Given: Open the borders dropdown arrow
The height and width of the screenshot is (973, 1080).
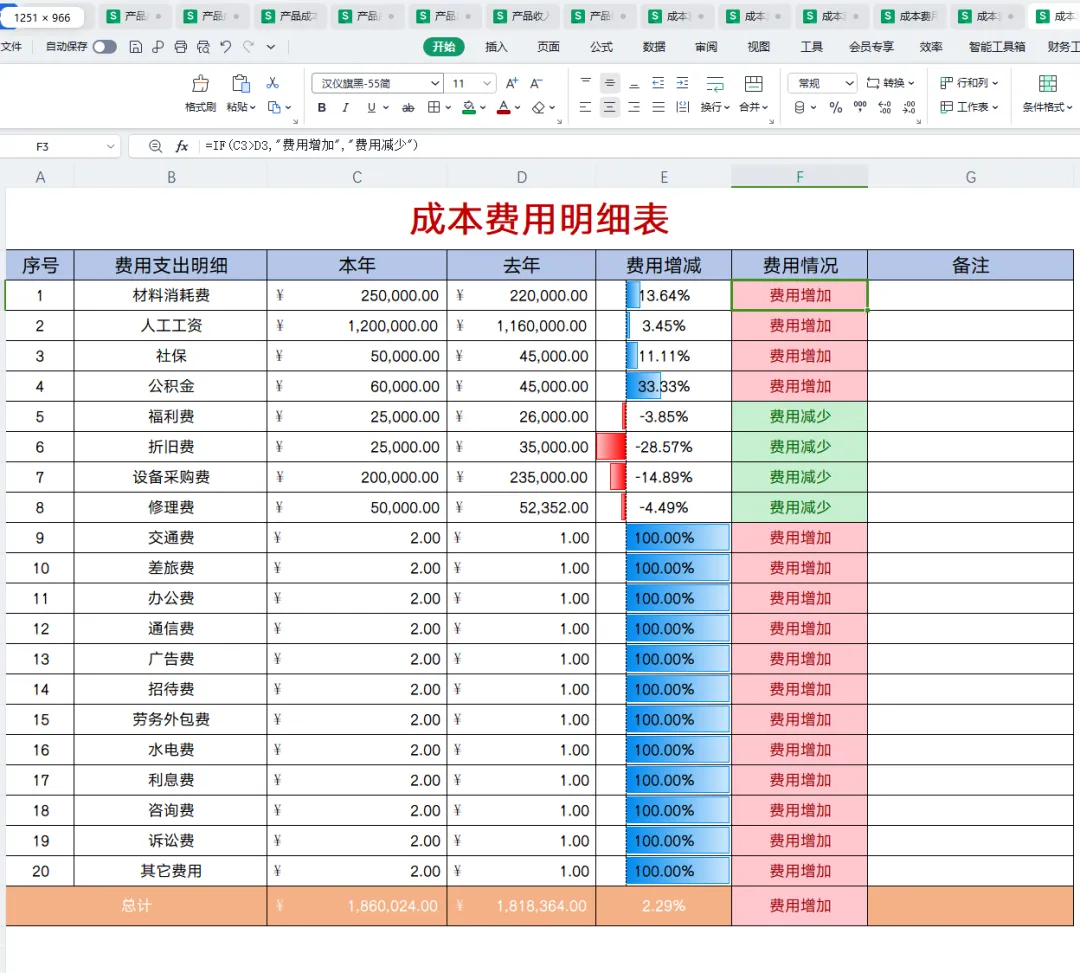Looking at the screenshot, I should click(448, 107).
